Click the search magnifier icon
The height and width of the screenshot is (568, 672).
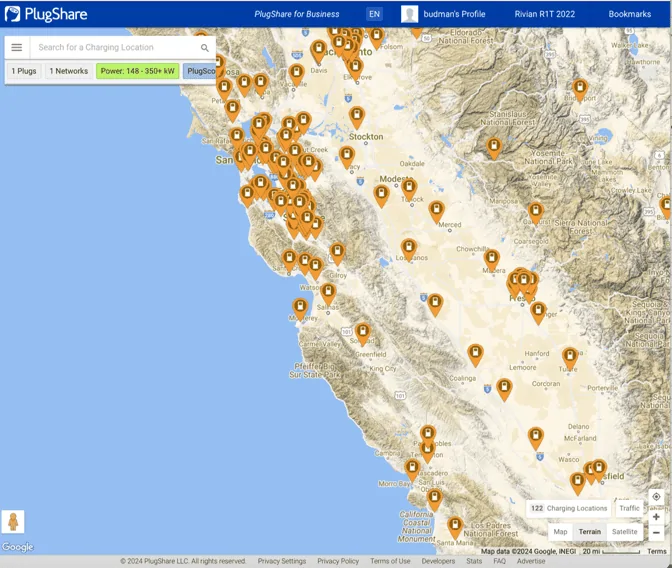(205, 48)
